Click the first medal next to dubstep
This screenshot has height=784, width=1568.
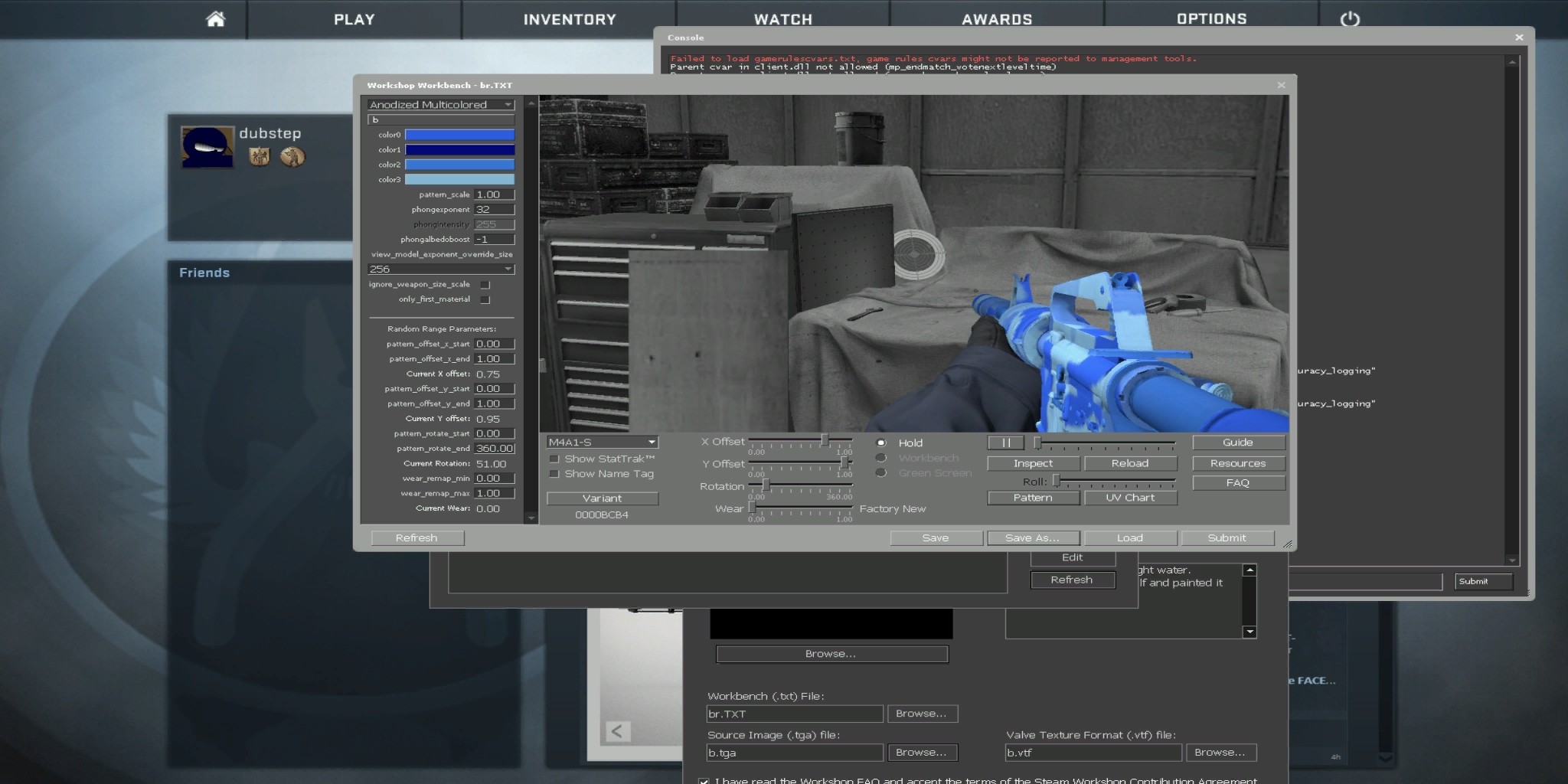[x=260, y=156]
